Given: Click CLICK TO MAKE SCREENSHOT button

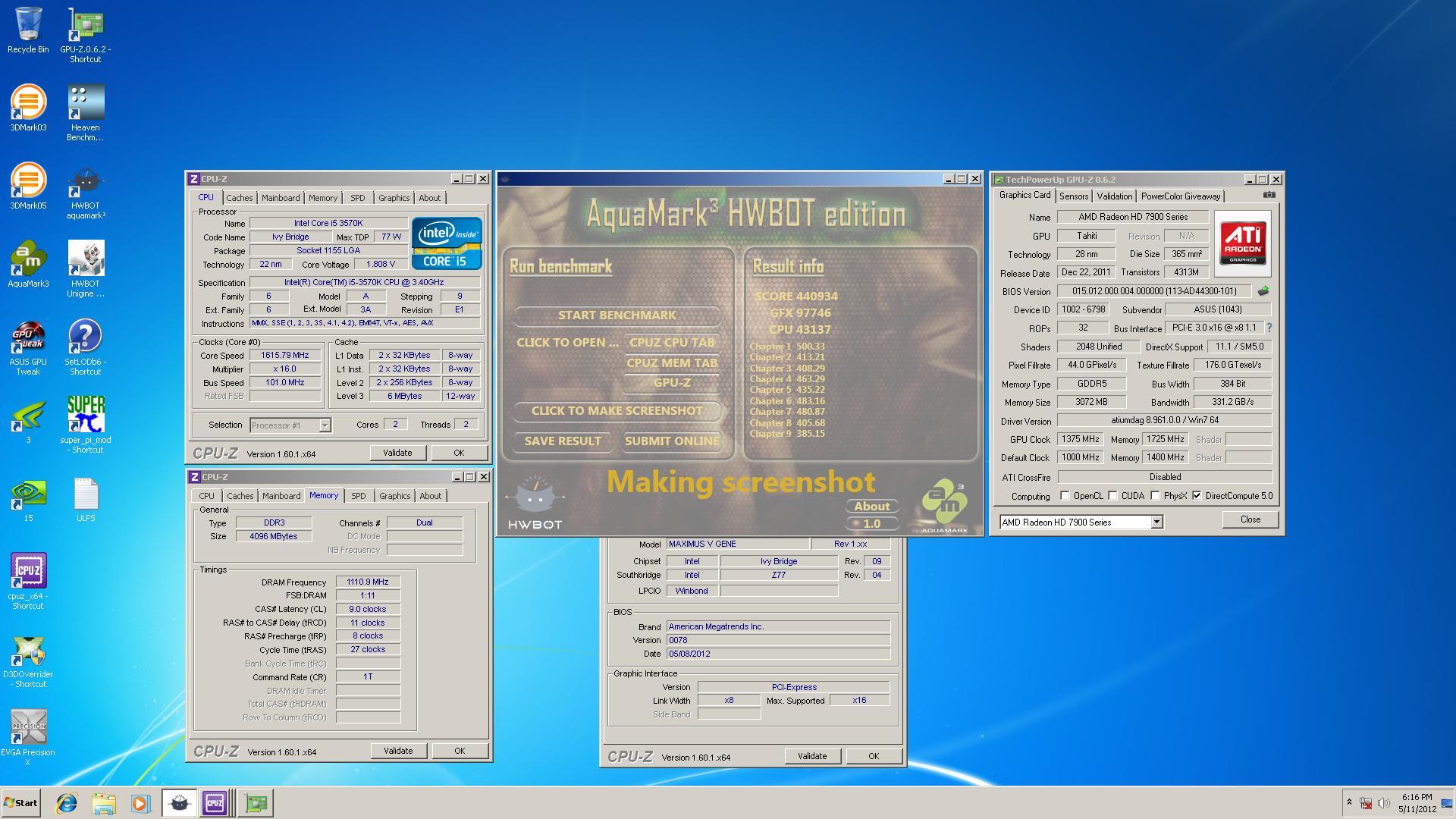Looking at the screenshot, I should pos(617,411).
